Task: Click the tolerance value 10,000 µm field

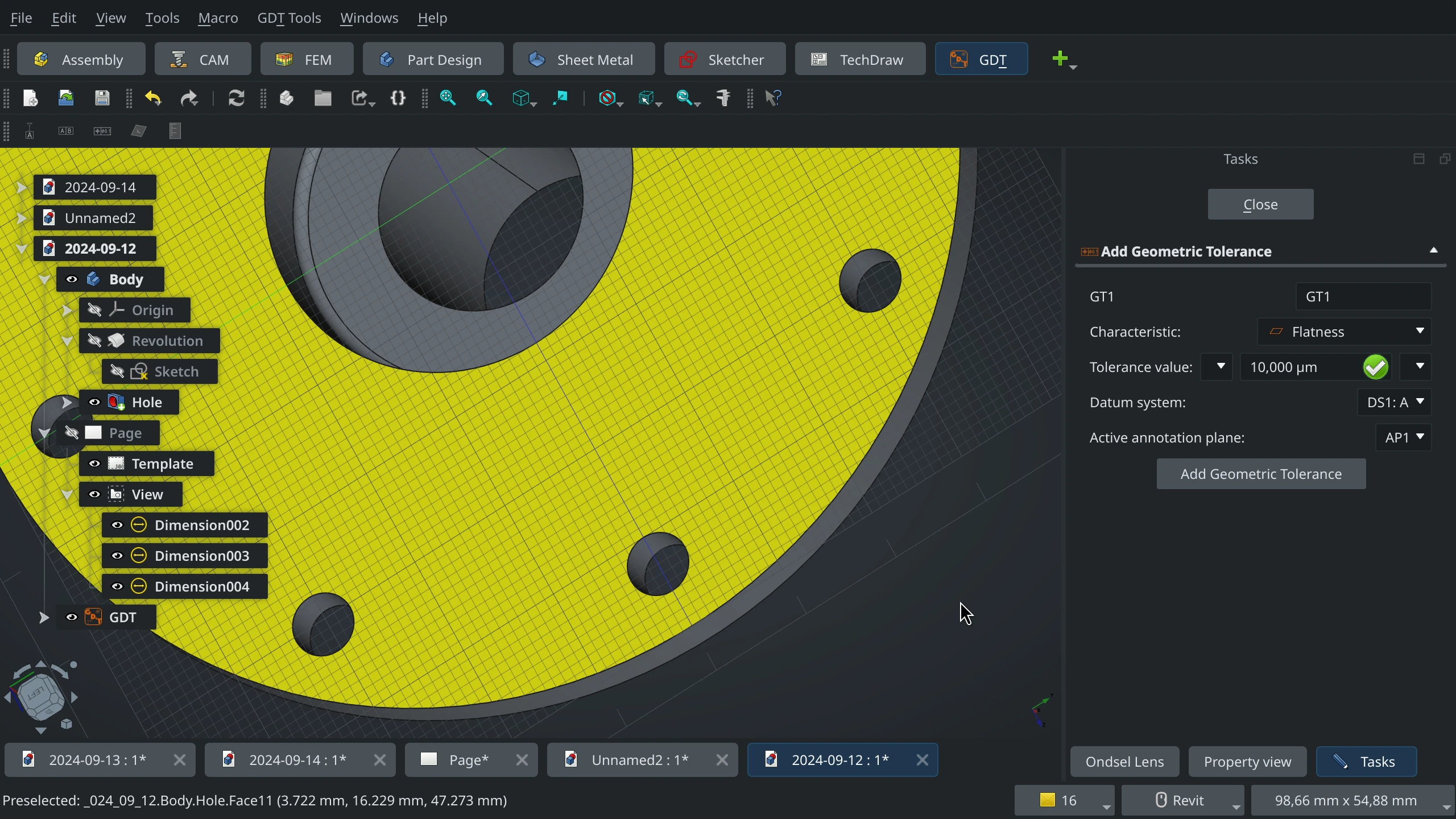Action: (1315, 367)
